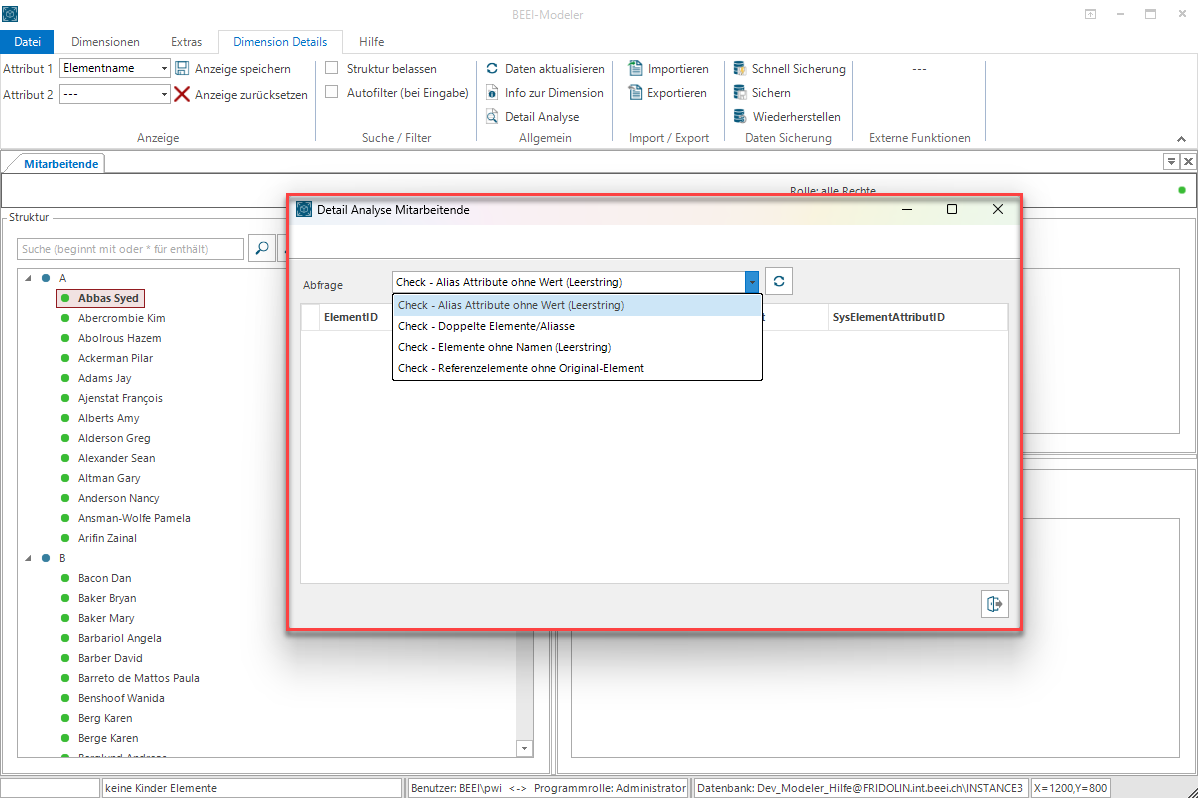Select Barreto de Mattos Paula tree item
Image resolution: width=1198 pixels, height=798 pixels.
point(138,678)
